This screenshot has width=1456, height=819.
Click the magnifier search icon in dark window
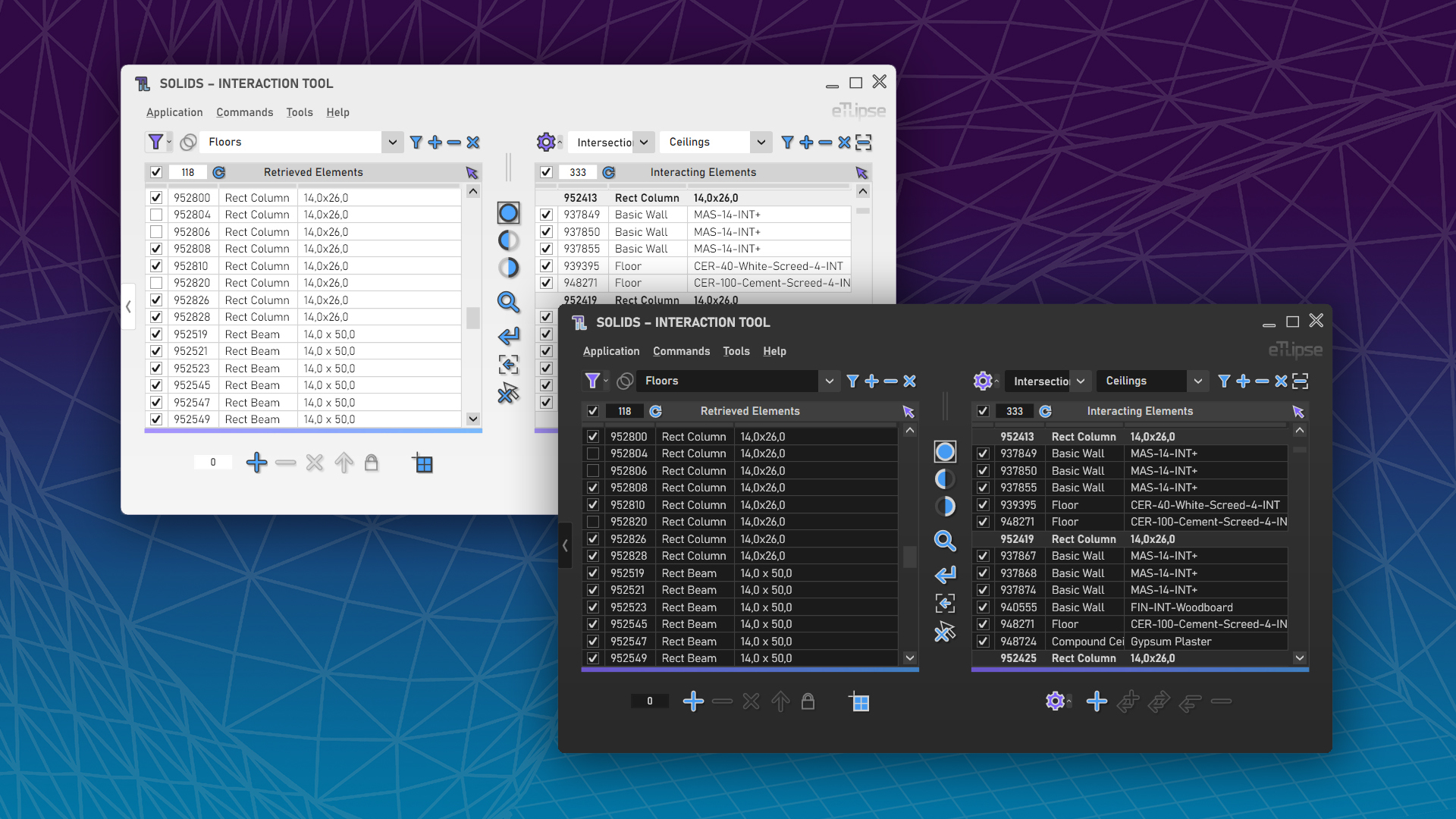tap(944, 541)
